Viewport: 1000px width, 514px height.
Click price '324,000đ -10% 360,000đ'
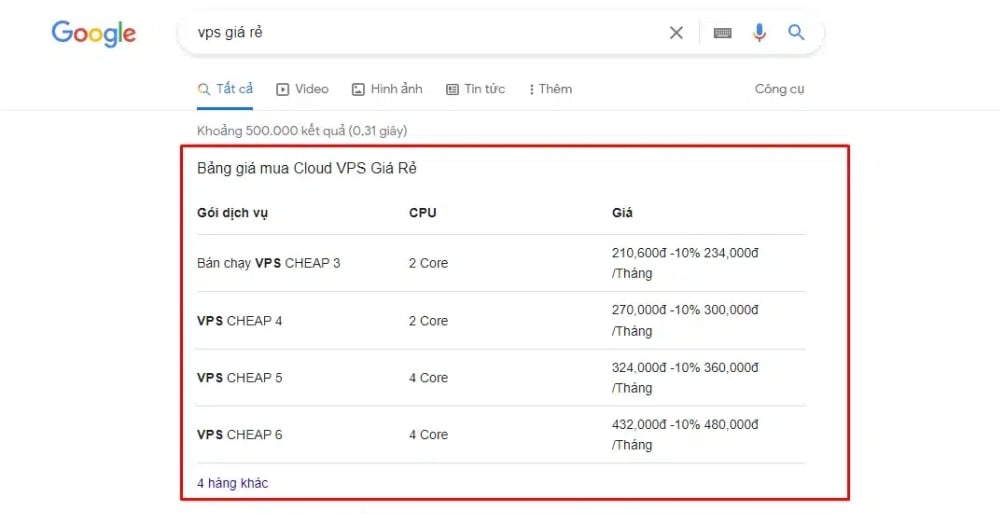click(685, 368)
